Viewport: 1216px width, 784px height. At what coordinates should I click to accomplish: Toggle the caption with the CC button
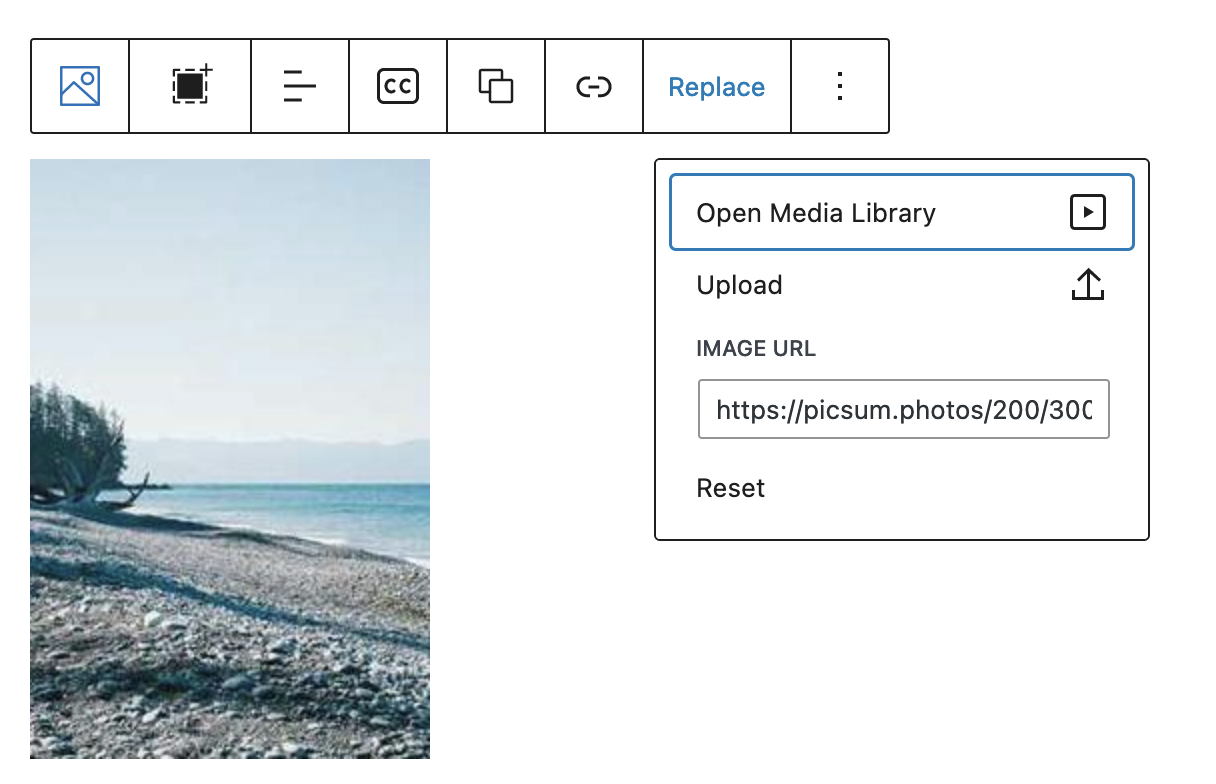(397, 86)
